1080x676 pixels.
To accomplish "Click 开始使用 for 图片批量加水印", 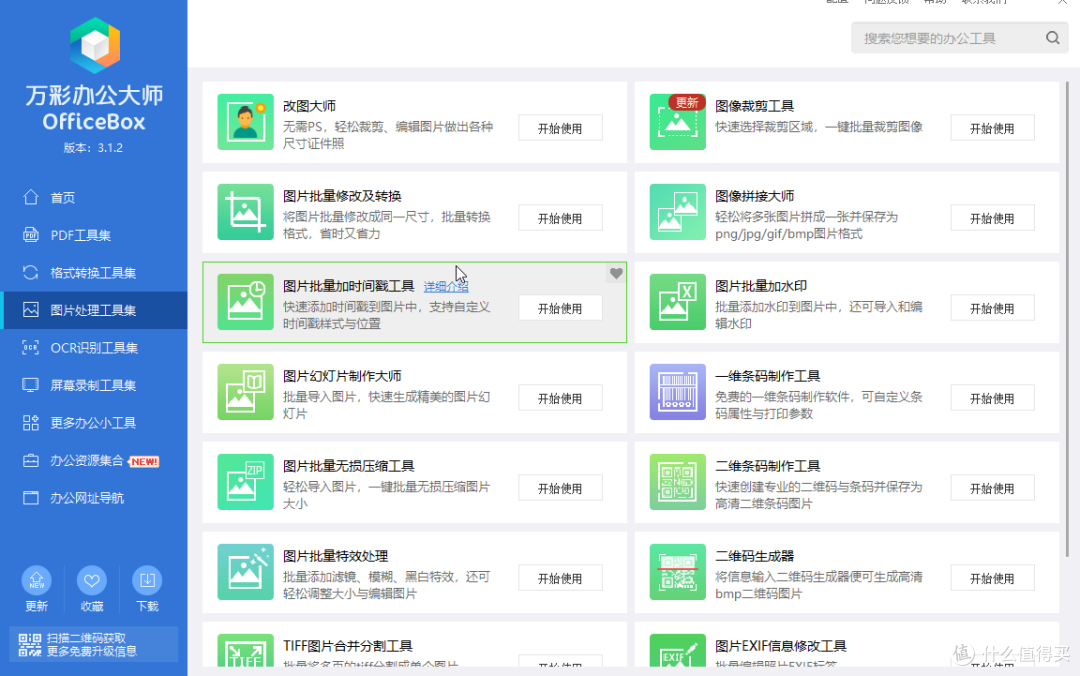I will [x=992, y=308].
